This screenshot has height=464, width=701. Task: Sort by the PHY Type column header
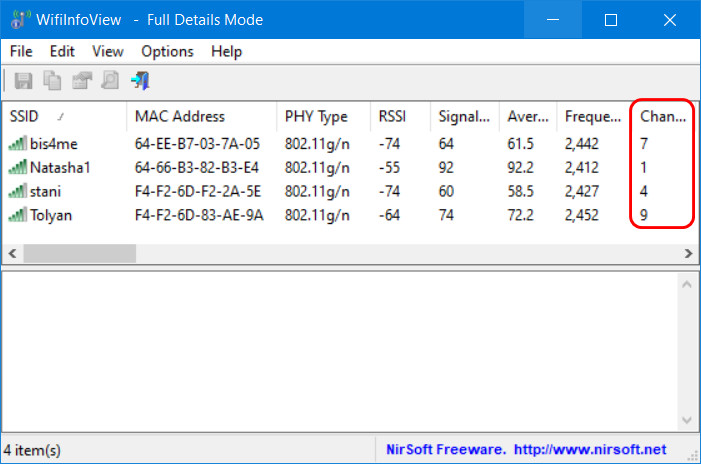point(324,116)
